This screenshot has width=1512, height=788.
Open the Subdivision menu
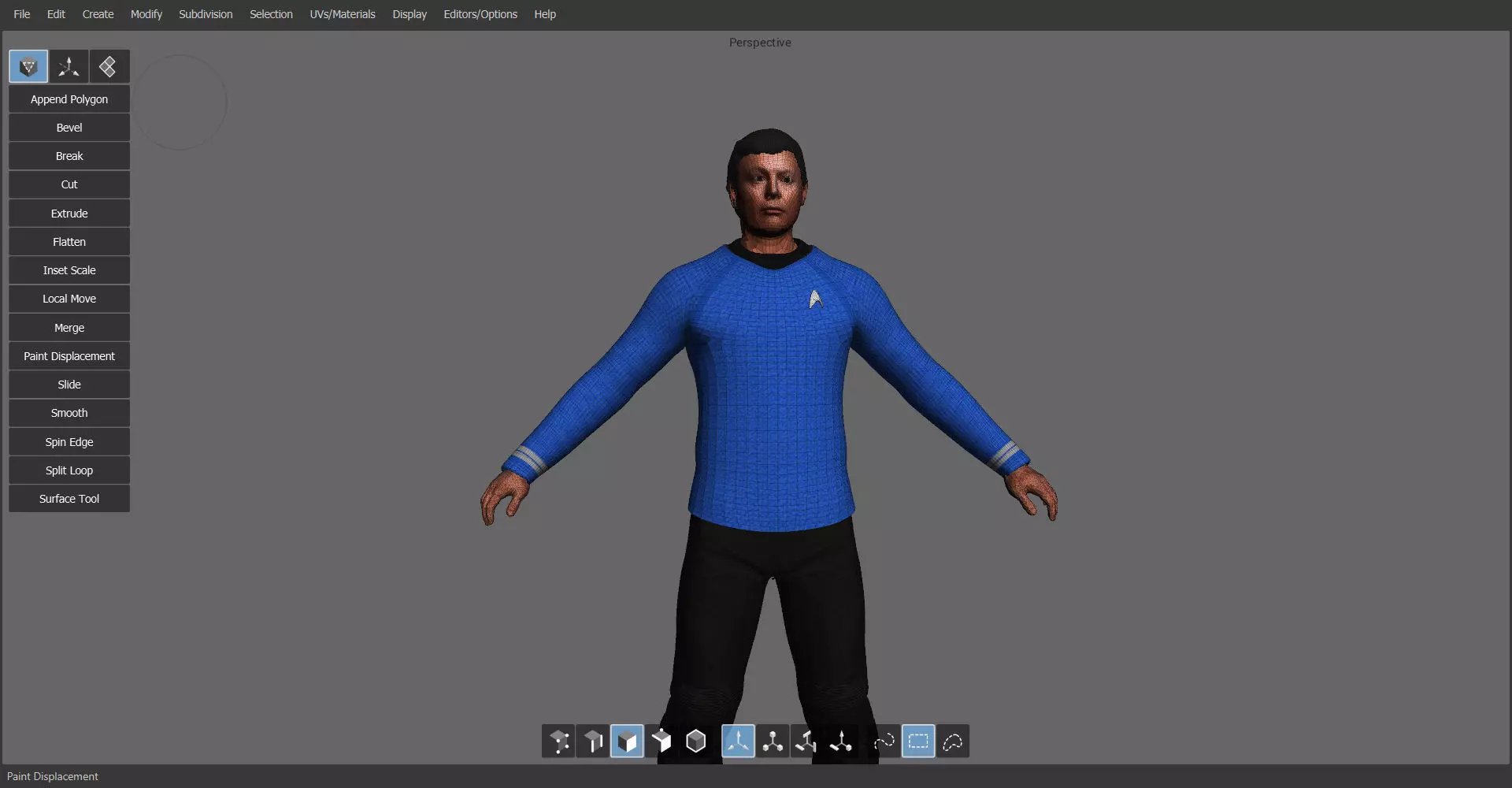(x=206, y=14)
